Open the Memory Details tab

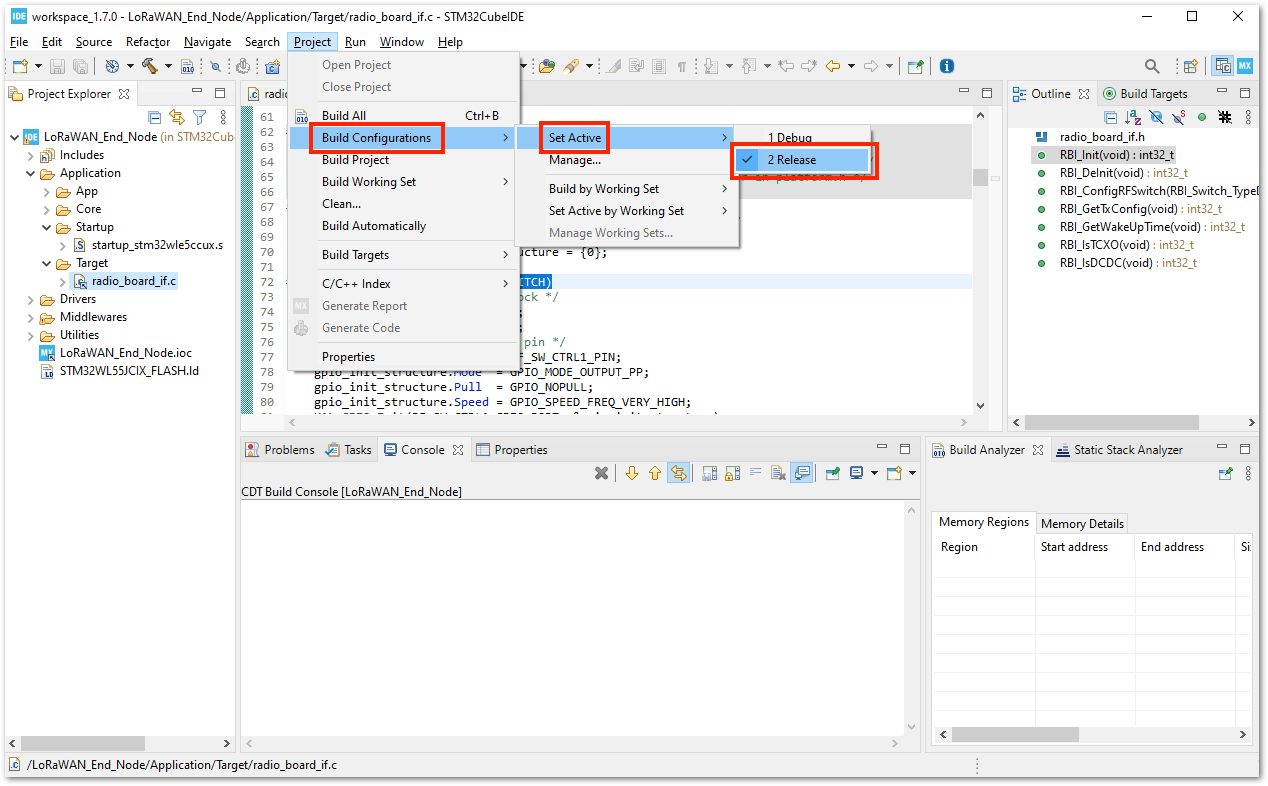(x=1082, y=523)
